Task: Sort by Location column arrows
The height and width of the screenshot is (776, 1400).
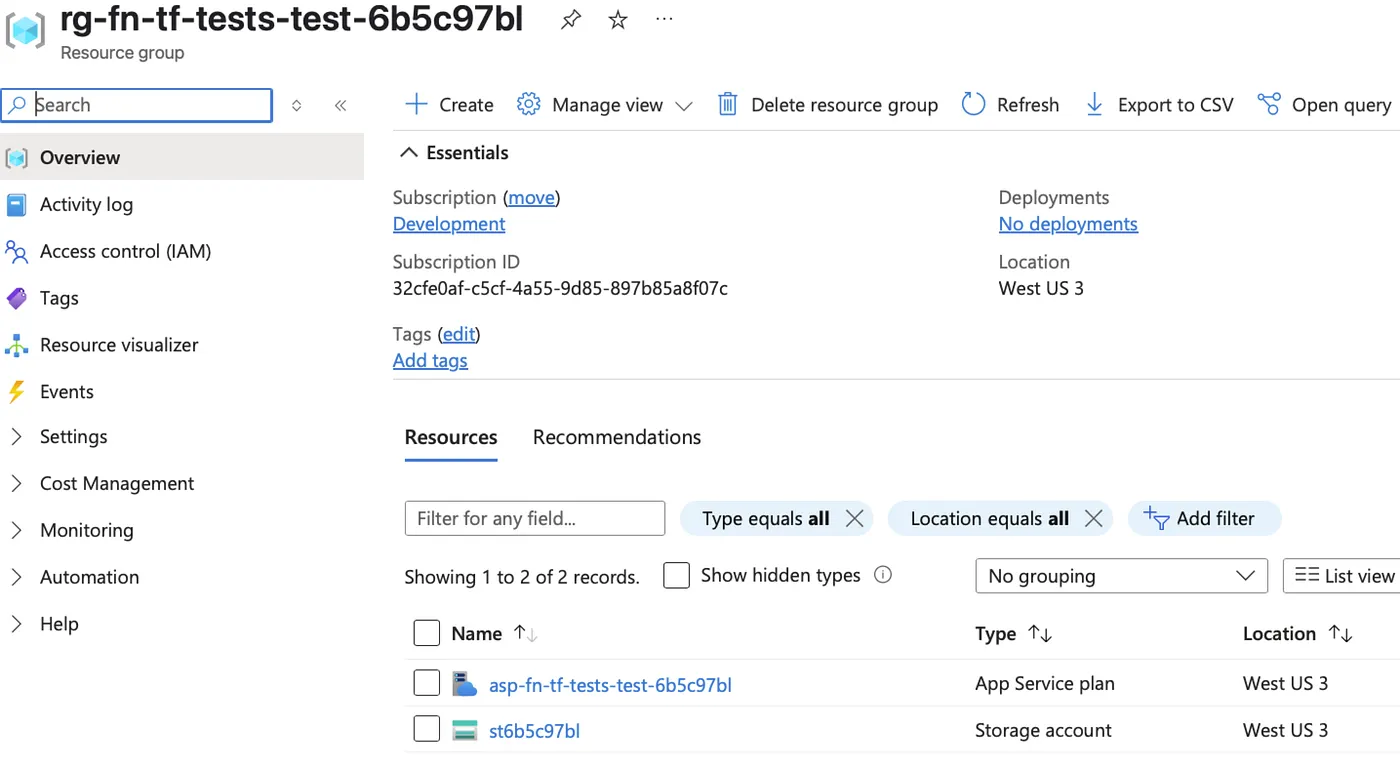Action: [x=1340, y=633]
